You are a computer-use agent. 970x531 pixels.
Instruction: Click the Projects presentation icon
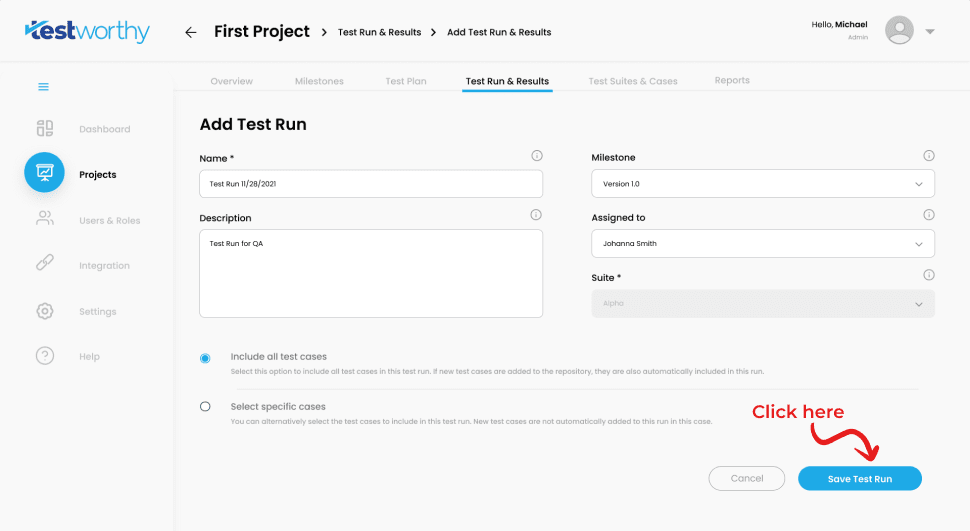(44, 173)
